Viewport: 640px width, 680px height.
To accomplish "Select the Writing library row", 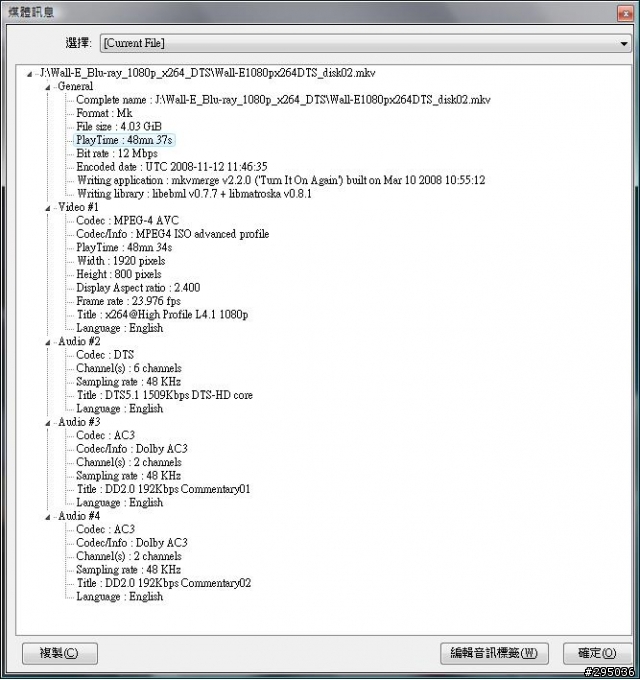I will tap(194, 194).
